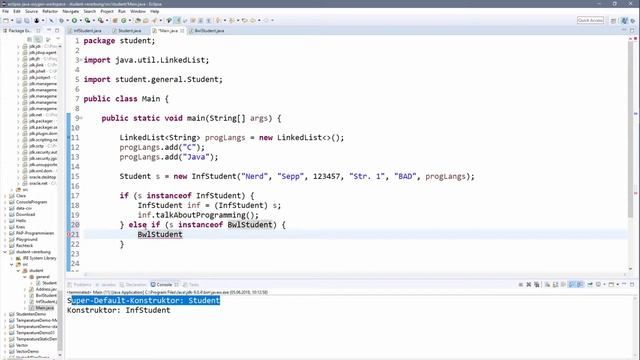Image resolution: width=640 pixels, height=360 pixels.
Task: Click the New file toolbar icon
Action: coord(5,20)
